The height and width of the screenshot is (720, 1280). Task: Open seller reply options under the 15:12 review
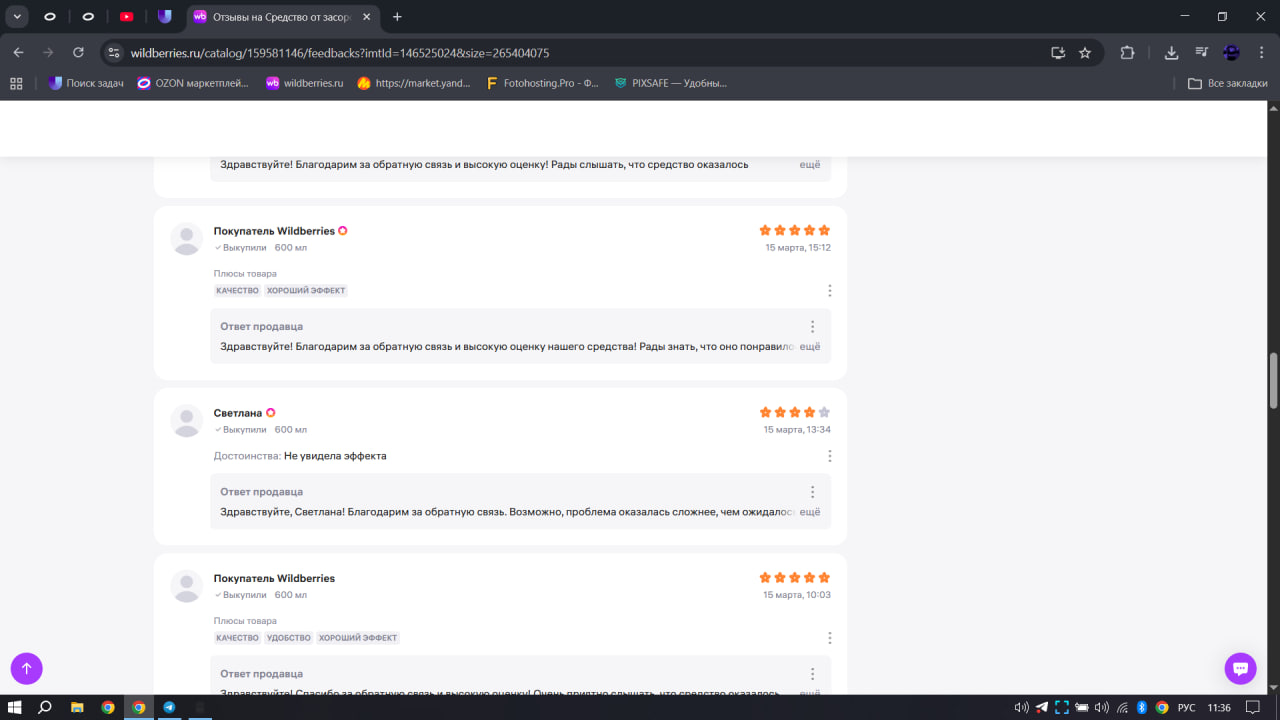coord(812,326)
